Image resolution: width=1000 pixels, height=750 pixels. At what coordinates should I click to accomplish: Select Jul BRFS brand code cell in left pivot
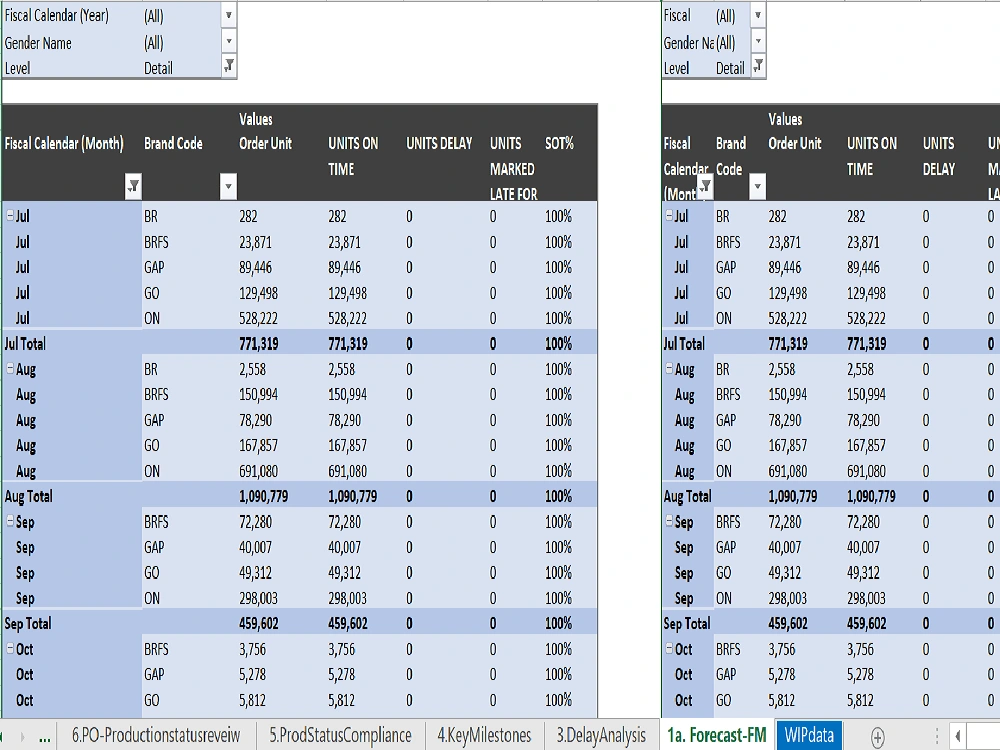pos(156,242)
